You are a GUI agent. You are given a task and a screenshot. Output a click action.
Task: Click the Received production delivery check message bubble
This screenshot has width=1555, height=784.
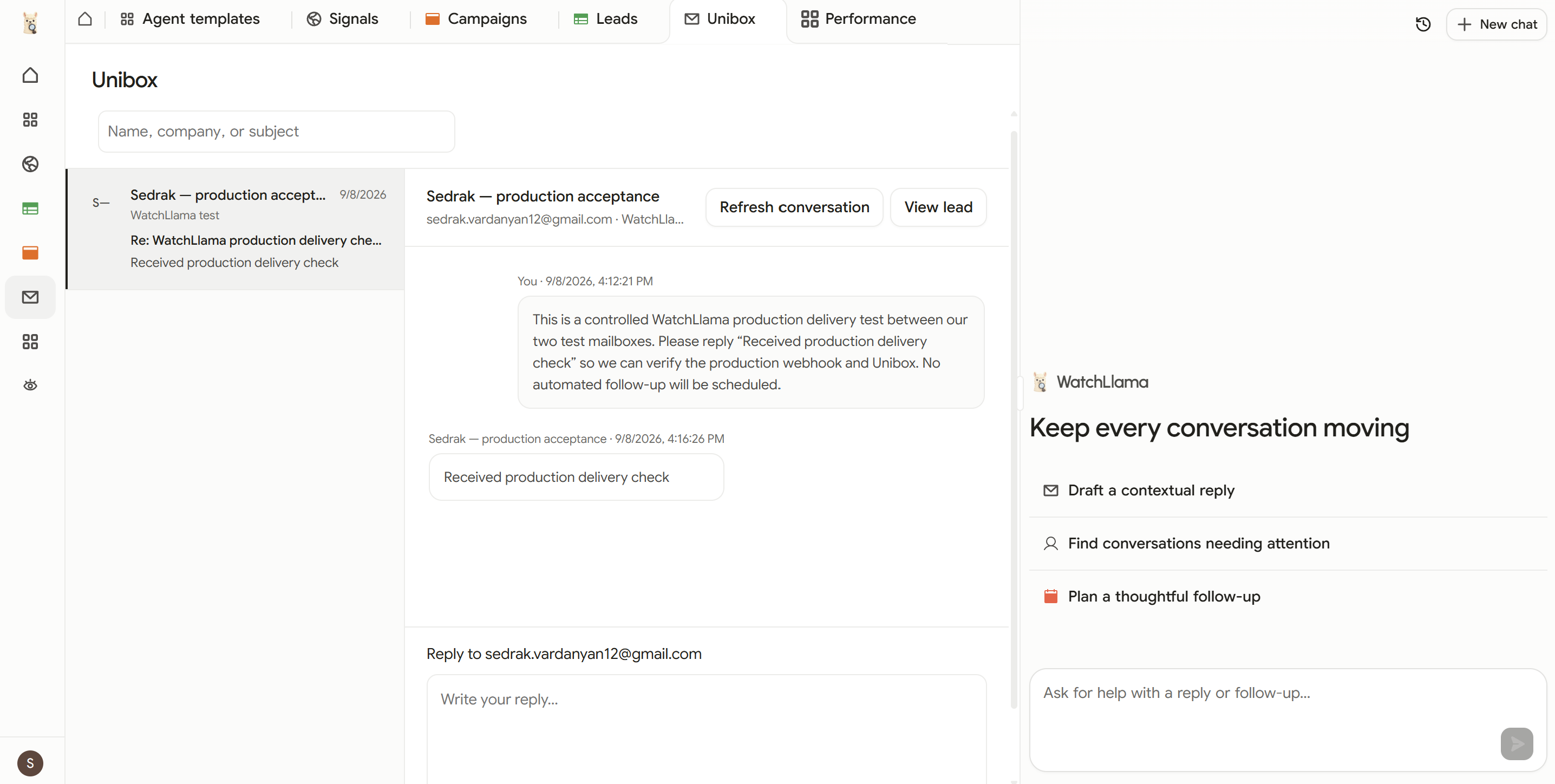tap(576, 477)
